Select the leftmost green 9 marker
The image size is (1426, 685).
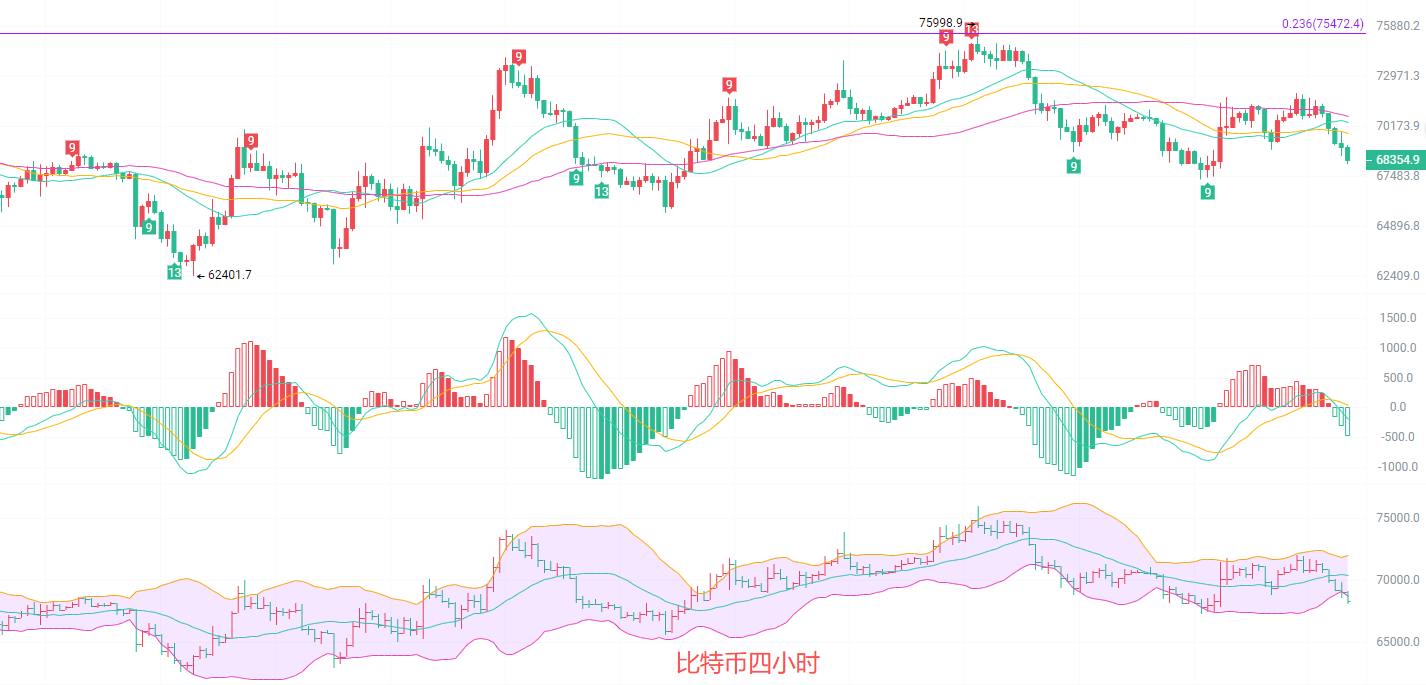tap(149, 228)
